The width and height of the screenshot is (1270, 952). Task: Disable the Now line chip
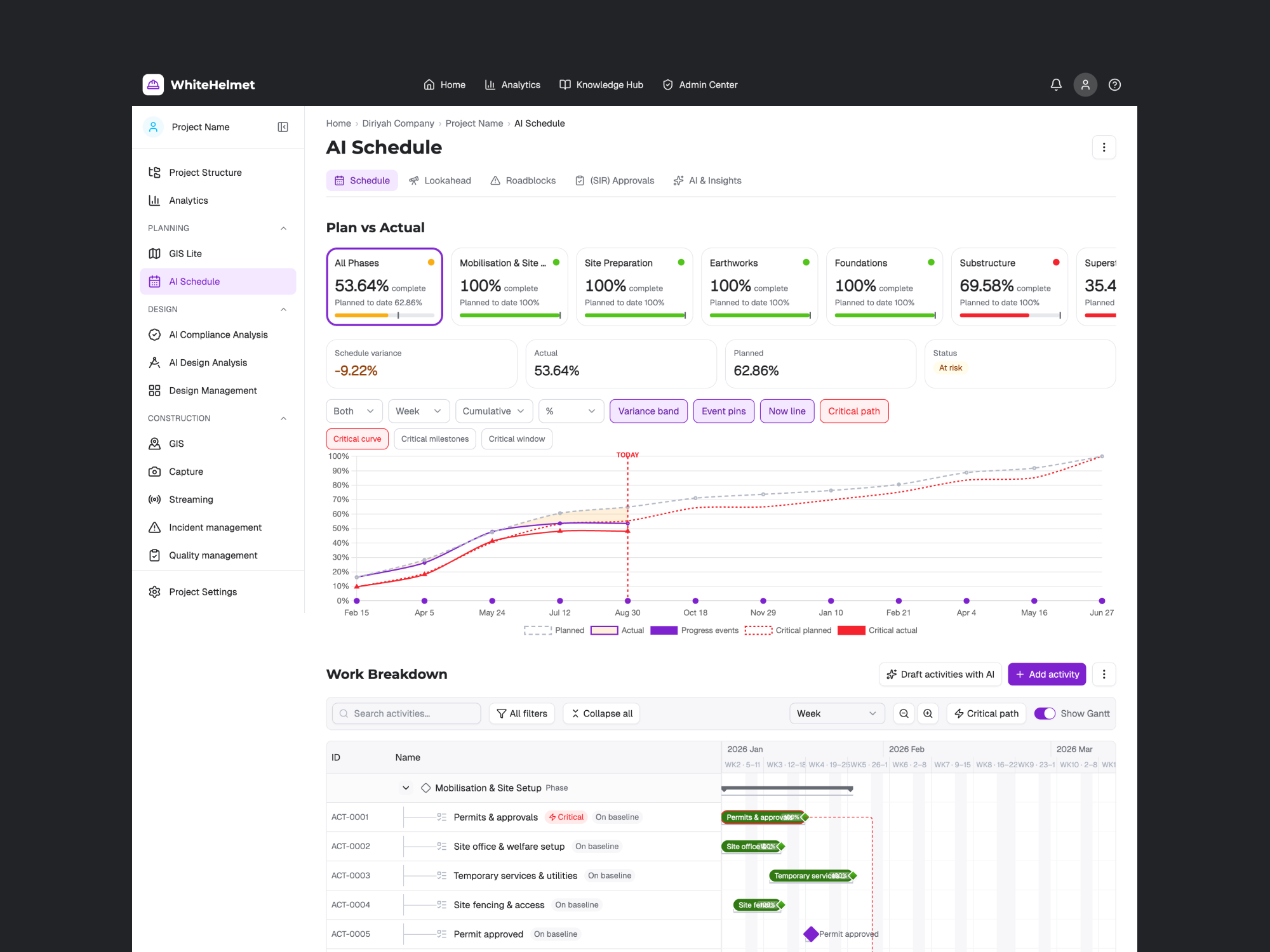click(x=787, y=411)
